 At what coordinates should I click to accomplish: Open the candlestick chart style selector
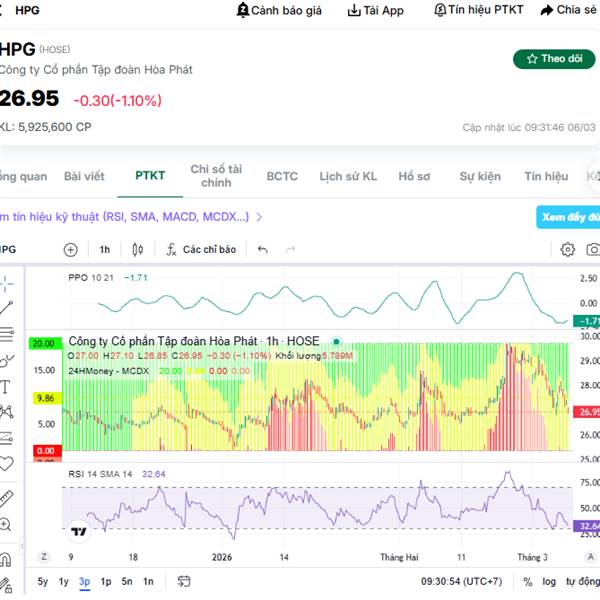[x=138, y=250]
